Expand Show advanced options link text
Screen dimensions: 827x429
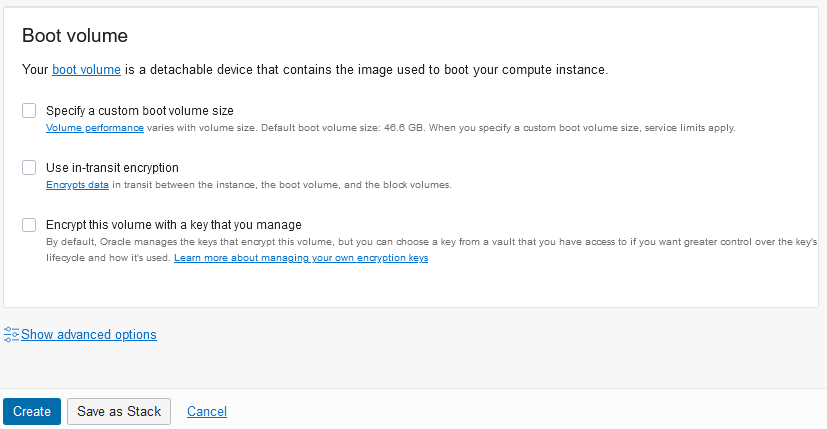click(89, 335)
